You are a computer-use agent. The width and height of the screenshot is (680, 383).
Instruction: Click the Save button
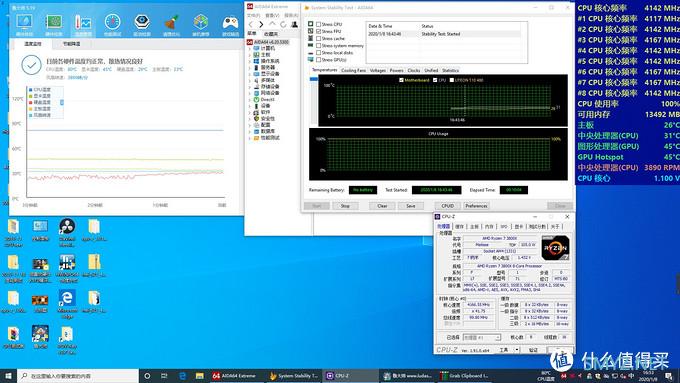pos(411,206)
